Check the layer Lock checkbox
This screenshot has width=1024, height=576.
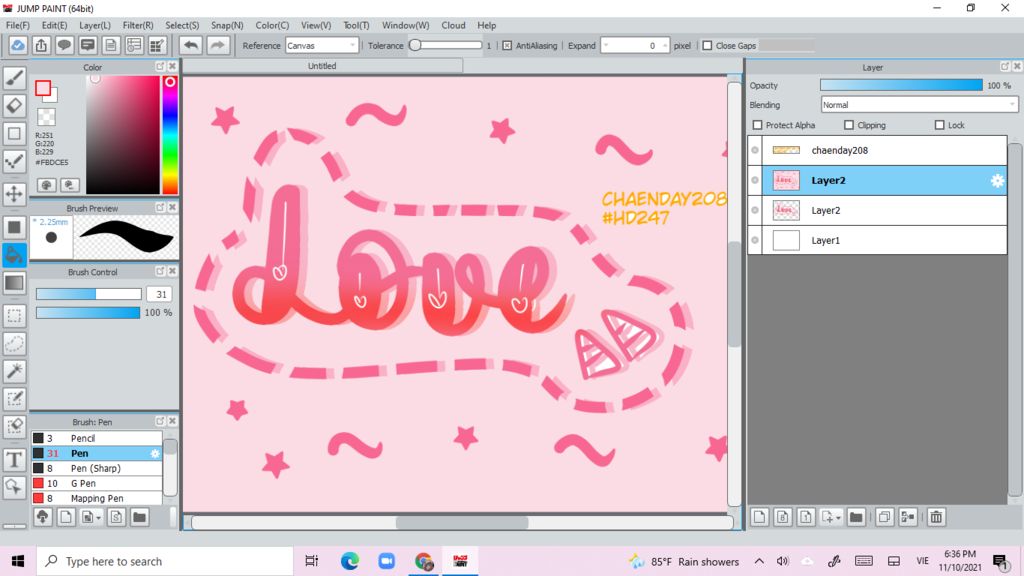tap(940, 125)
